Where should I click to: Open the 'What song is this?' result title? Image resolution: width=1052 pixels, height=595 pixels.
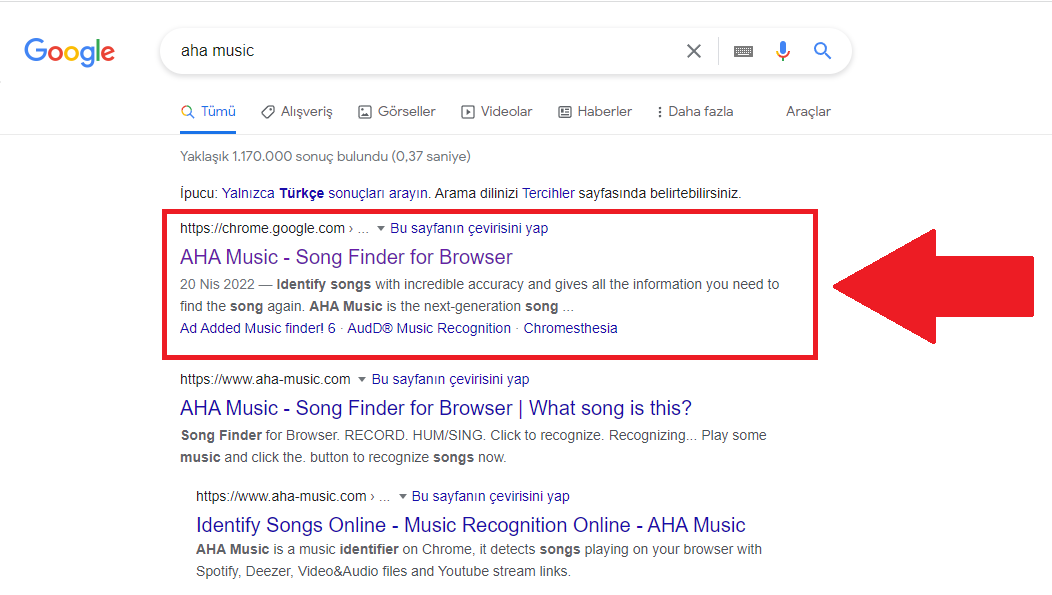point(435,408)
